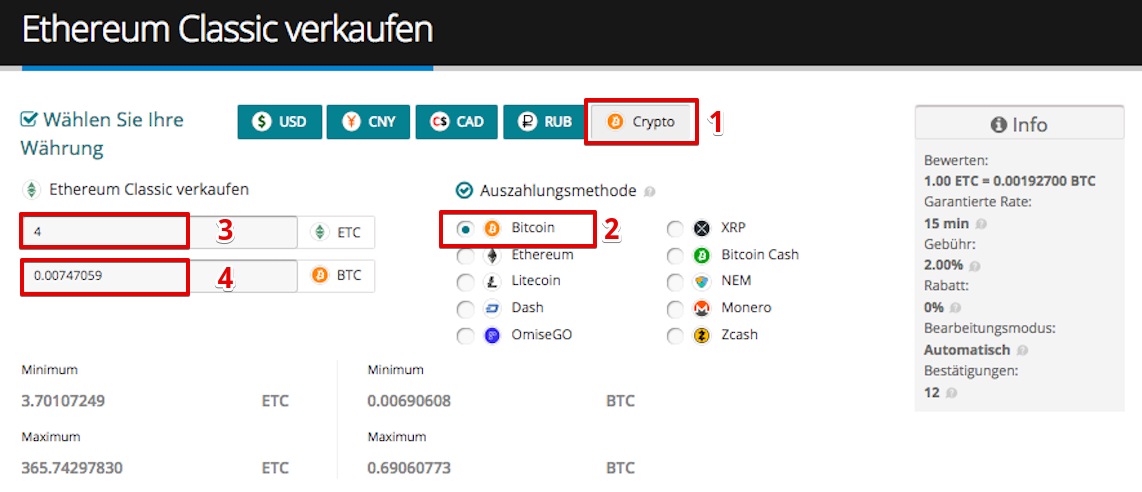Click the ETC icon beside the amount field
The width and height of the screenshot is (1142, 492).
(319, 233)
